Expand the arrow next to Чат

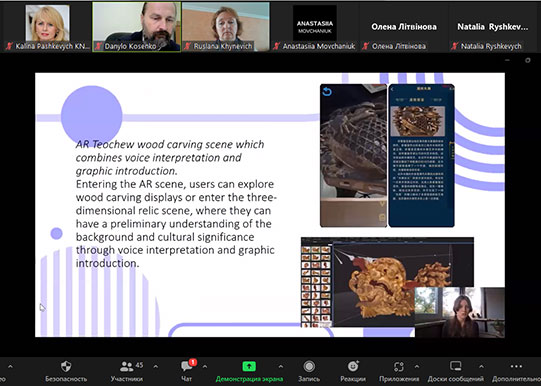click(x=205, y=366)
